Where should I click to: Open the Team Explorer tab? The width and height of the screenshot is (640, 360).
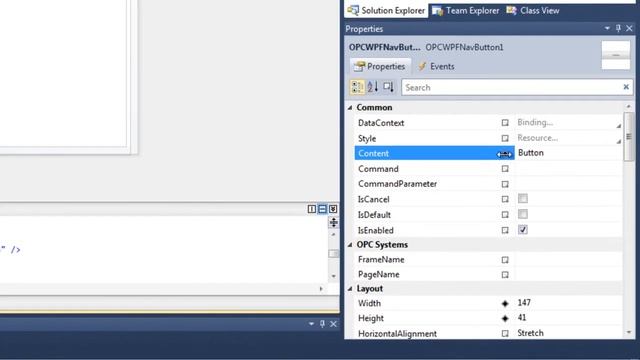pyautogui.click(x=466, y=11)
